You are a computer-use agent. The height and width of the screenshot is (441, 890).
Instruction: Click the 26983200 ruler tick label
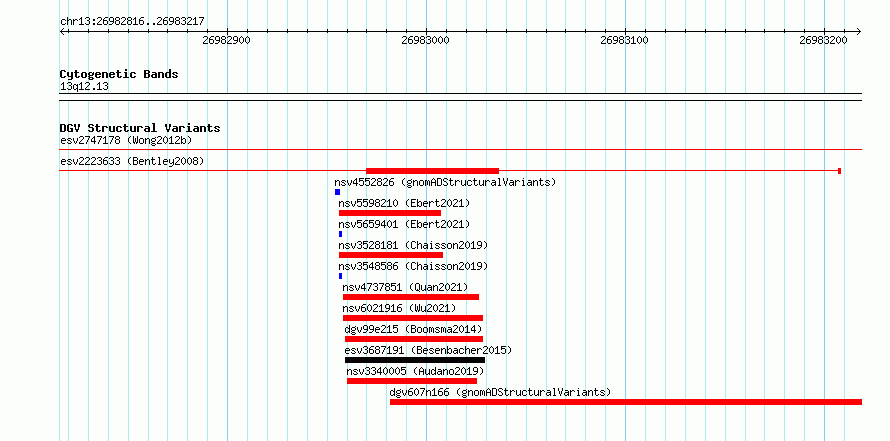click(823, 40)
